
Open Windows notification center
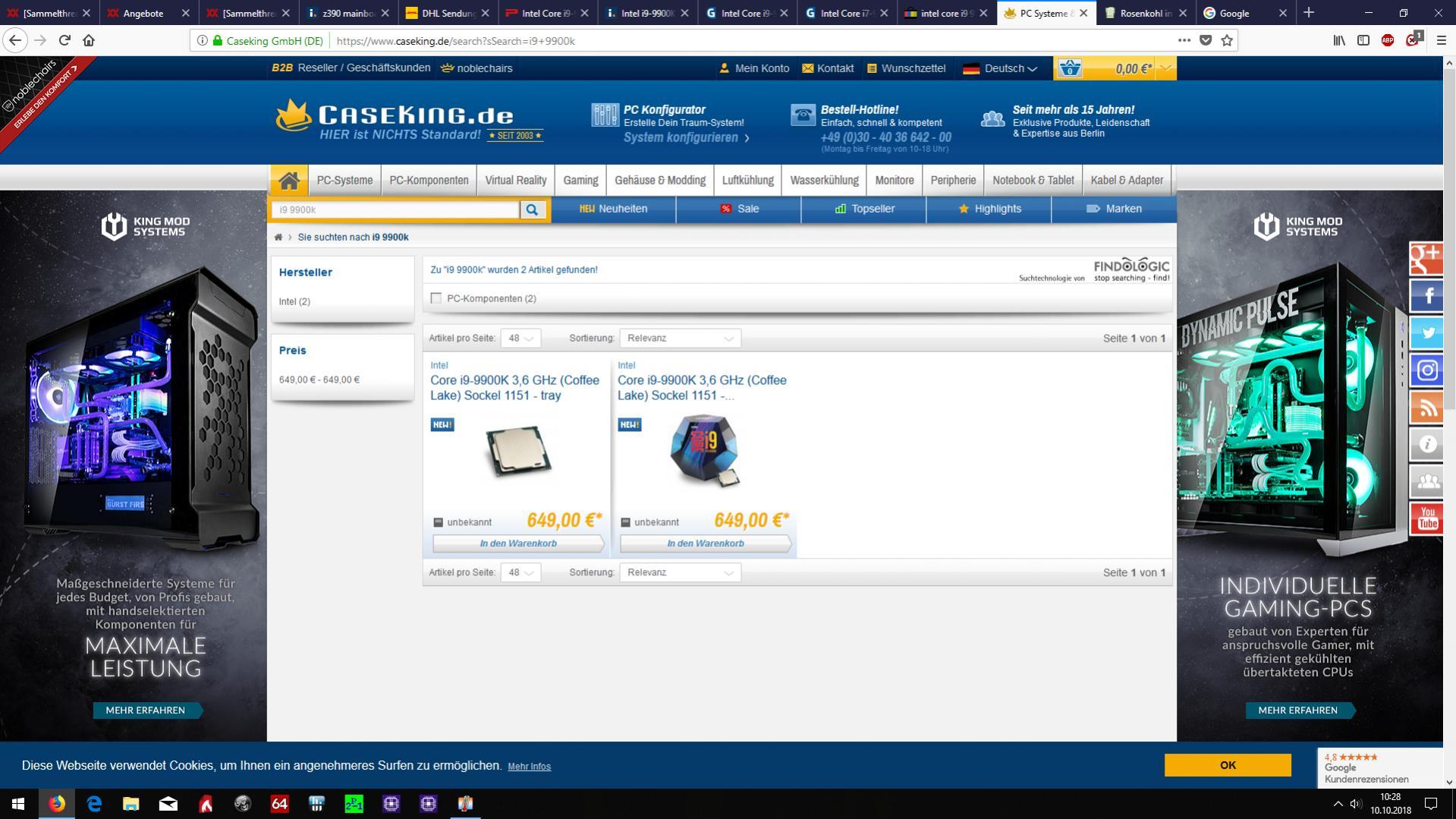click(x=1430, y=804)
